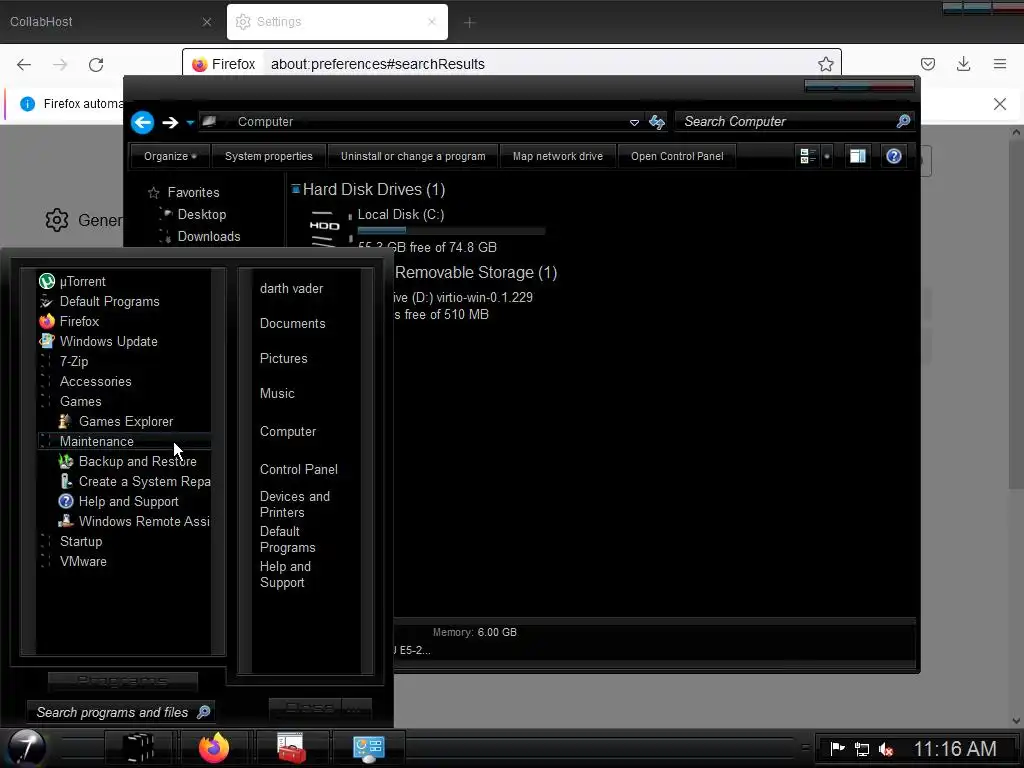Open Firefox from the taskbar

pos(214,748)
